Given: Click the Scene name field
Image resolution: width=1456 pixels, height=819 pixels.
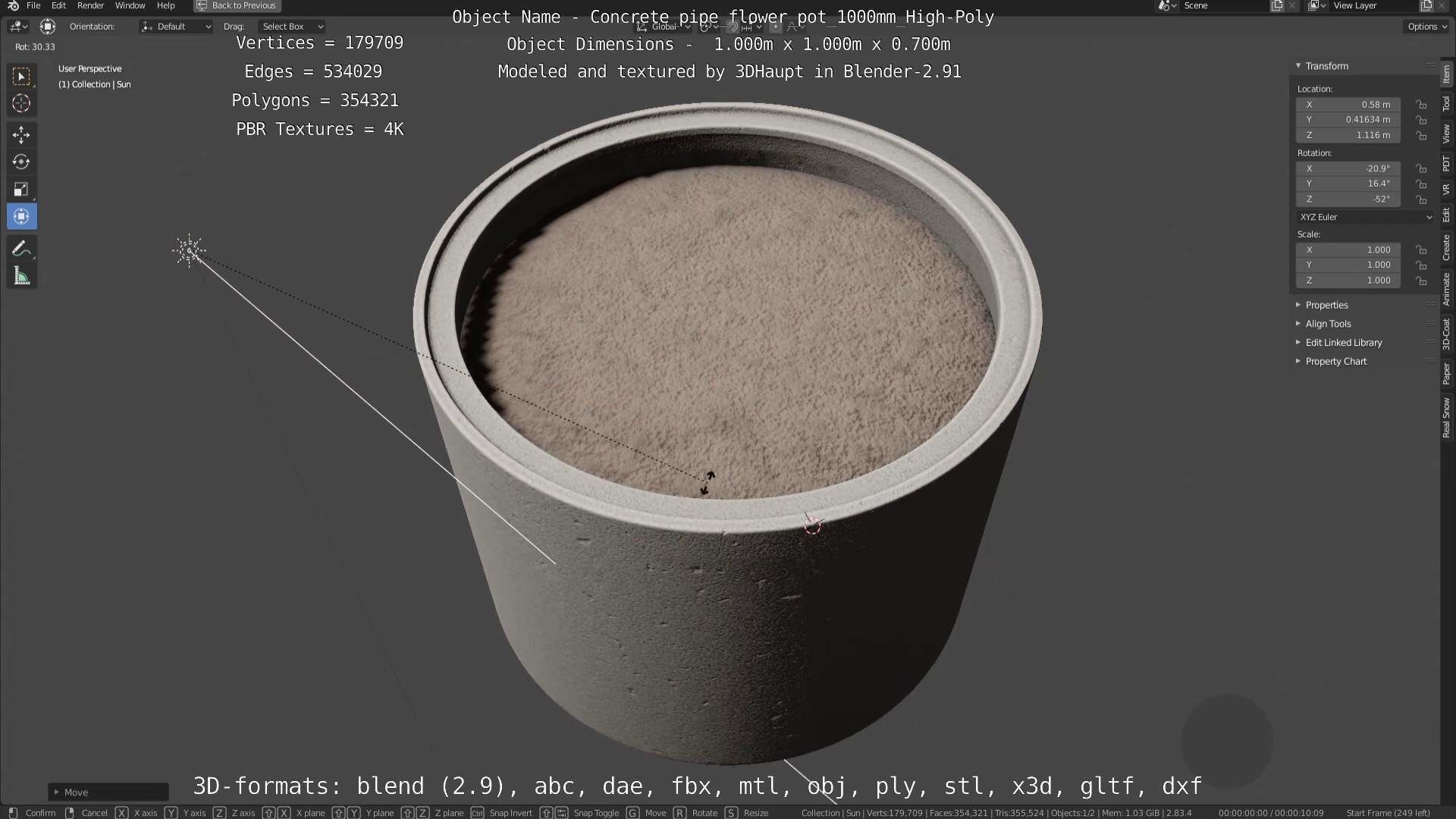Looking at the screenshot, I should 1225,5.
